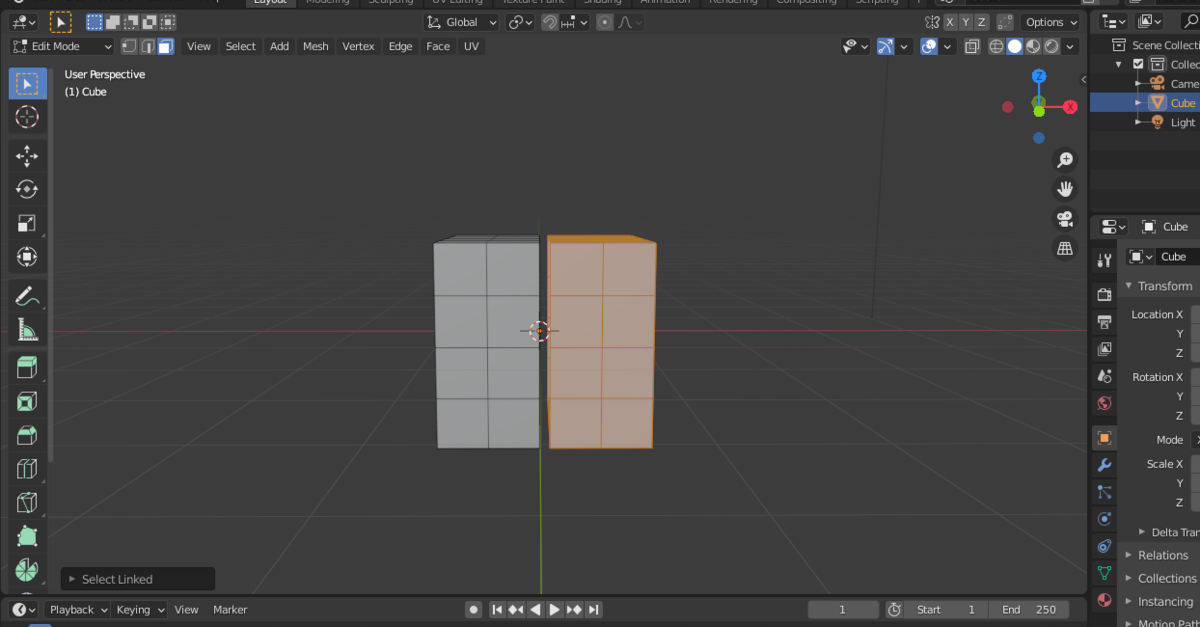The width and height of the screenshot is (1200, 627).
Task: Open the World properties tab
Action: [x=1104, y=403]
